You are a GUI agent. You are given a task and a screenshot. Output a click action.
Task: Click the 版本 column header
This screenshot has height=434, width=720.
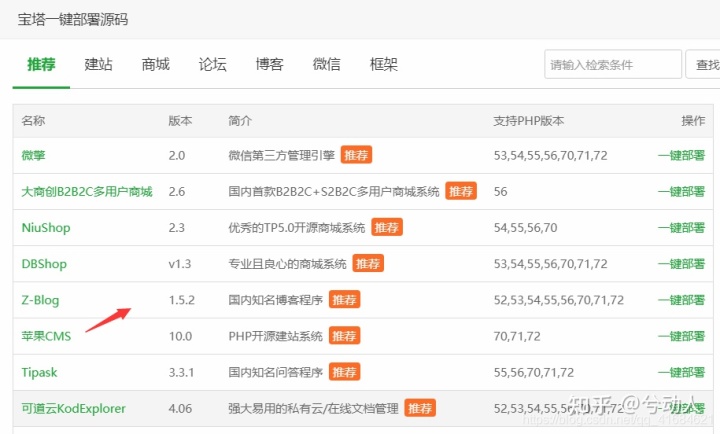click(180, 121)
